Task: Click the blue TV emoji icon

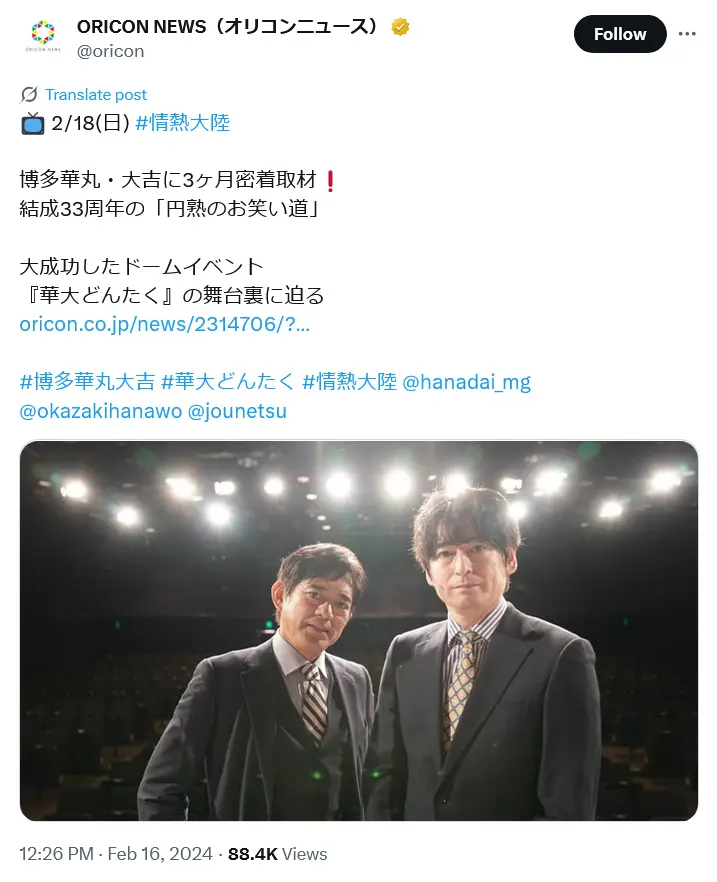Action: (33, 123)
